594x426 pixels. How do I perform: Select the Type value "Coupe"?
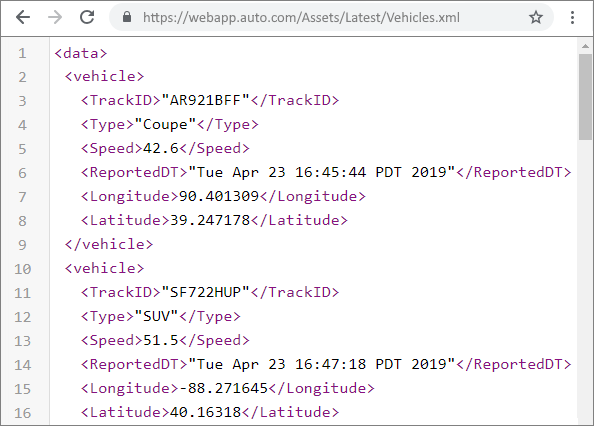pyautogui.click(x=165, y=125)
